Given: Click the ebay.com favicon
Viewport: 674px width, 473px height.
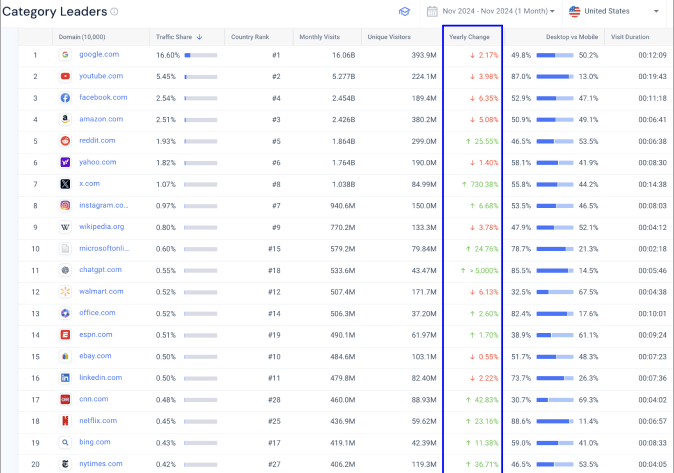Looking at the screenshot, I should point(65,356).
